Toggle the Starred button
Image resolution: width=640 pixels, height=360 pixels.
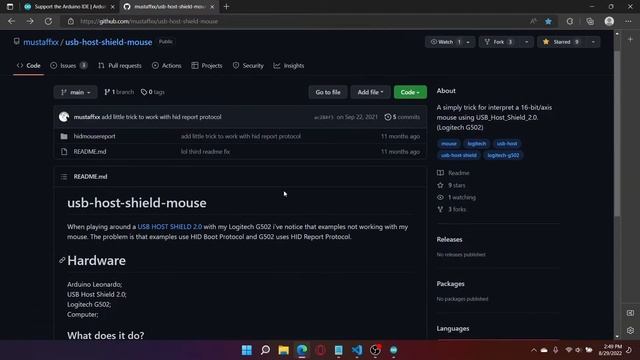(562, 42)
